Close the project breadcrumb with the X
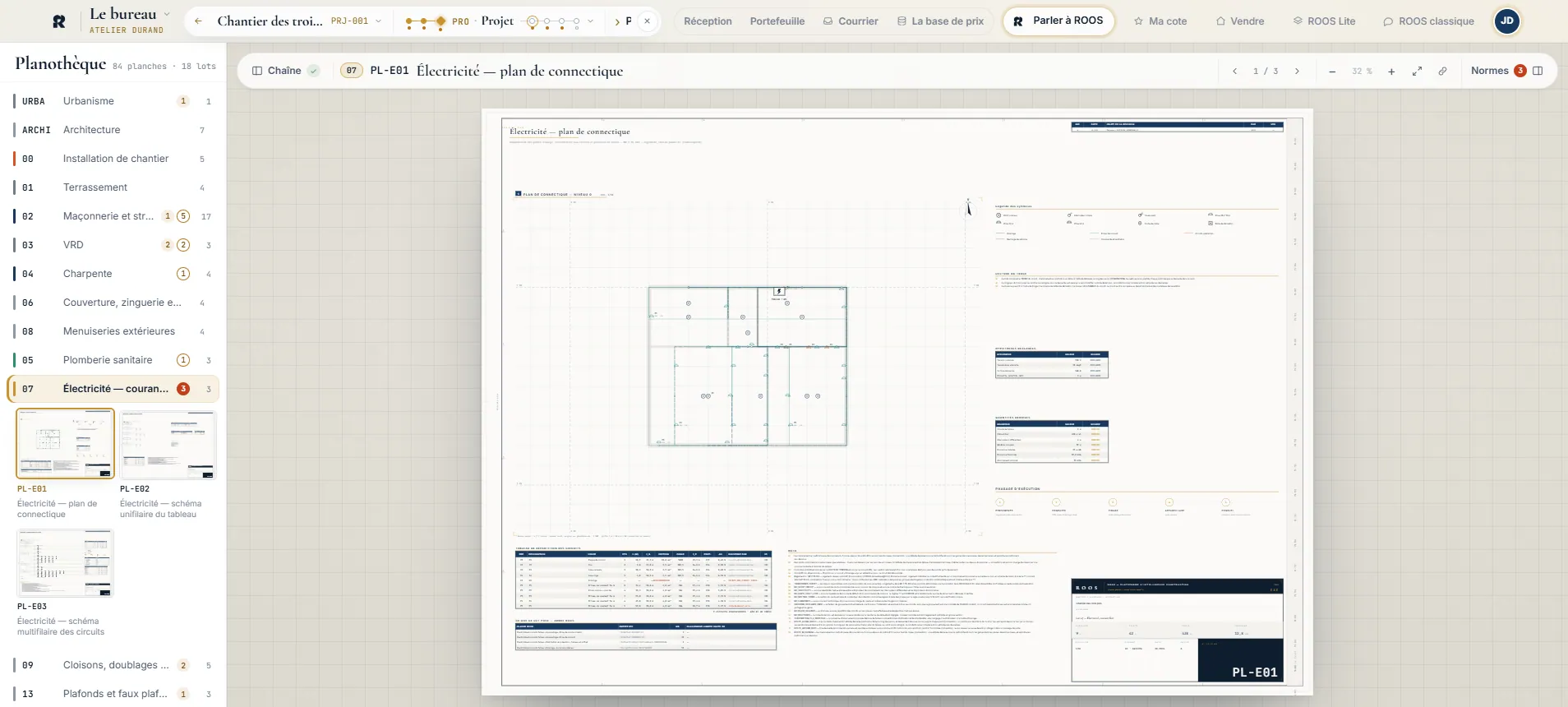 tap(648, 21)
